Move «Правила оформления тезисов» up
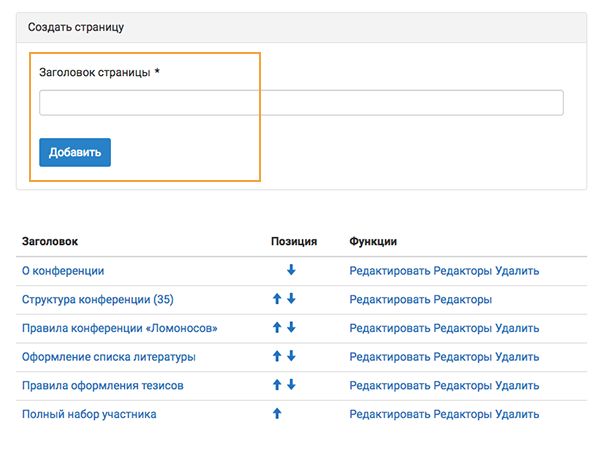Viewport: 600px width, 449px height. point(277,385)
